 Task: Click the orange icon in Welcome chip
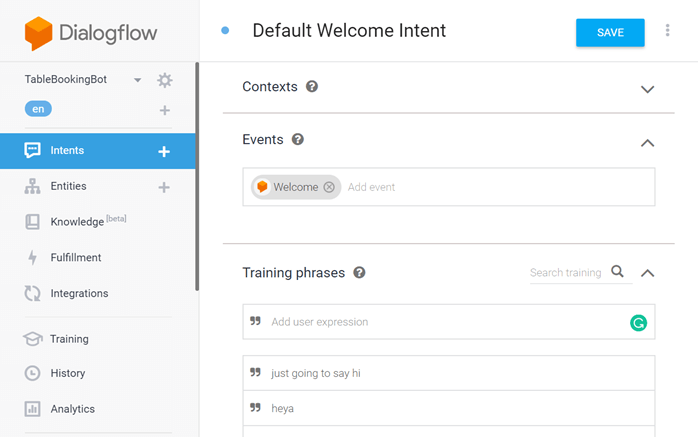click(x=263, y=187)
